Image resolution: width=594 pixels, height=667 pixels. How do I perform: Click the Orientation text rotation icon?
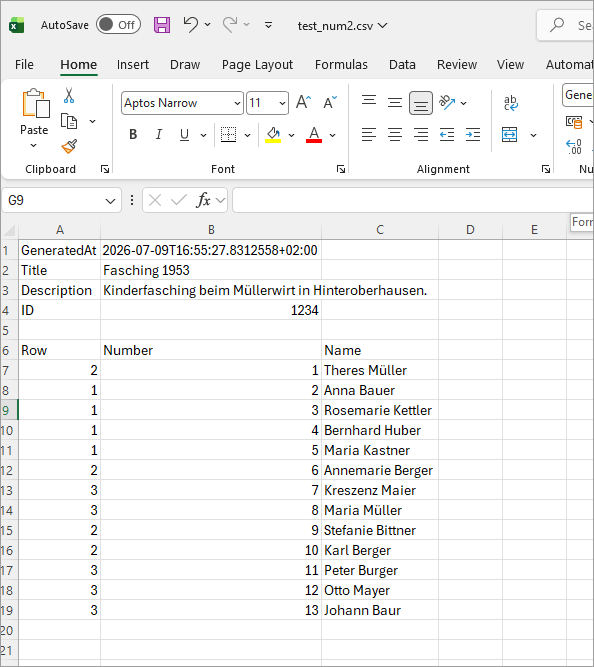447,103
